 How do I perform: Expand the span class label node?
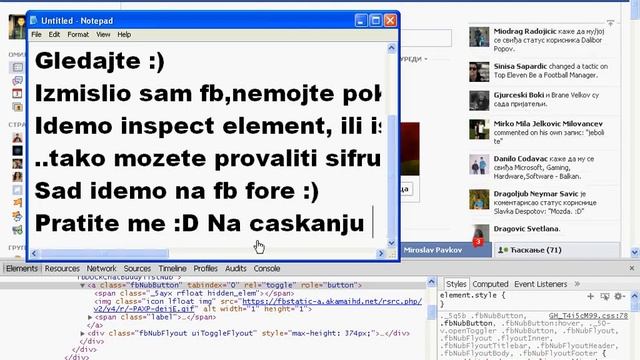[x=90, y=317]
